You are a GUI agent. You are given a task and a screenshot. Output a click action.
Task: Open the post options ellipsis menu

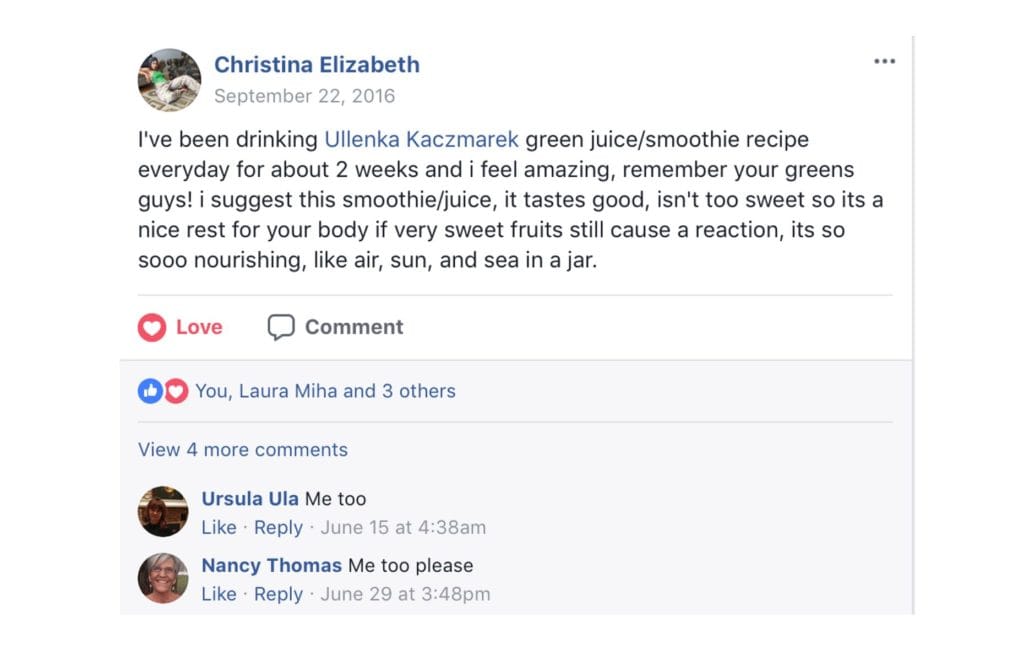(x=884, y=61)
